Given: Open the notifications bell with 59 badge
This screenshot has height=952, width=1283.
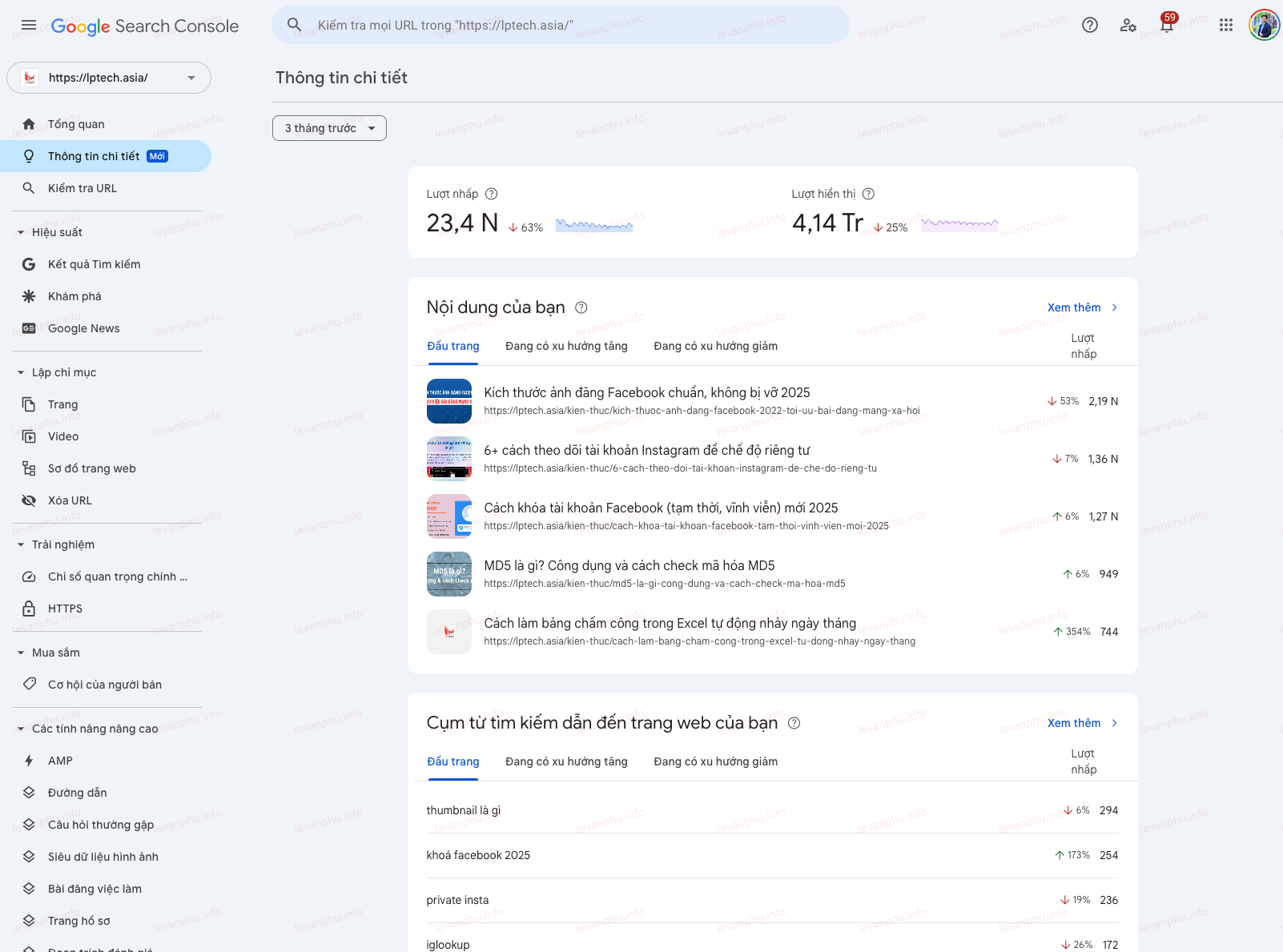Looking at the screenshot, I should tap(1167, 24).
